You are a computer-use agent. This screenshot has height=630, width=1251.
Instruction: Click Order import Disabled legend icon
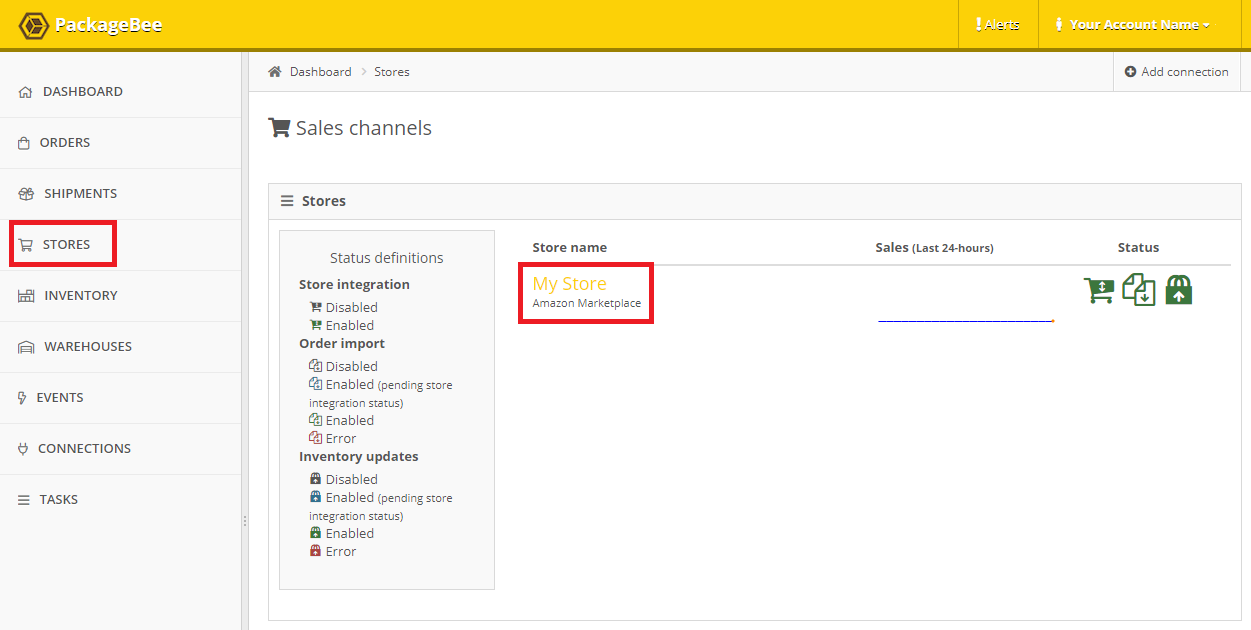pos(316,366)
